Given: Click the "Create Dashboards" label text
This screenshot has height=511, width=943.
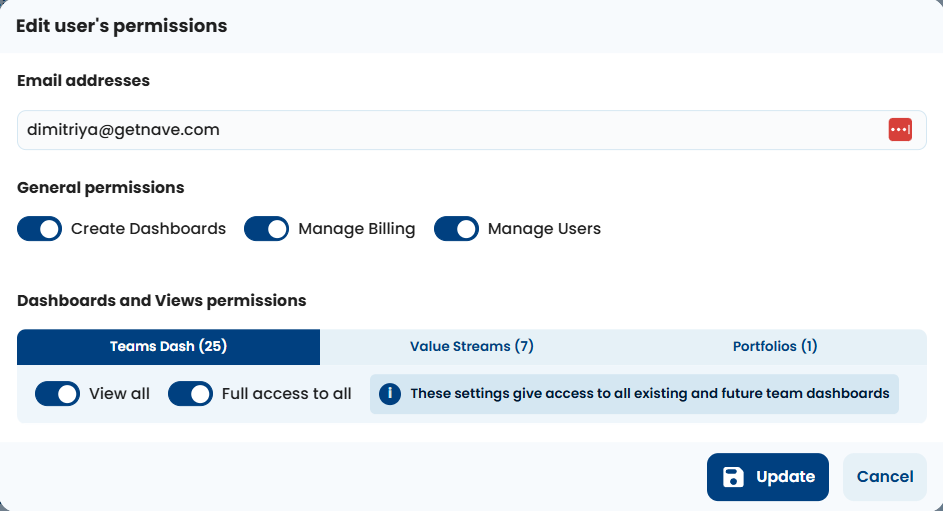Looking at the screenshot, I should tap(148, 229).
